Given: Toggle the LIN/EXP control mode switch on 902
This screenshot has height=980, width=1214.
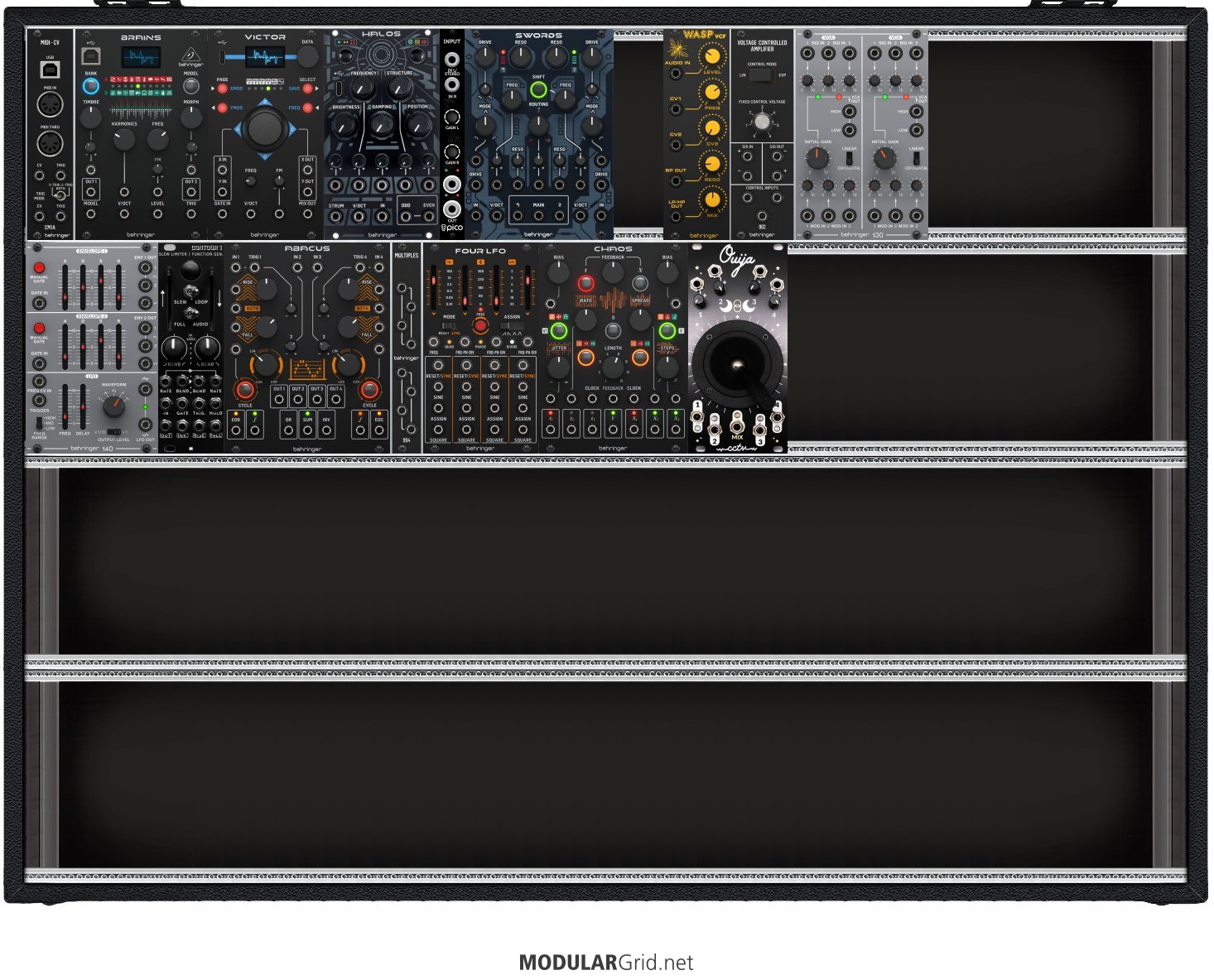Looking at the screenshot, I should pyautogui.click(x=762, y=75).
